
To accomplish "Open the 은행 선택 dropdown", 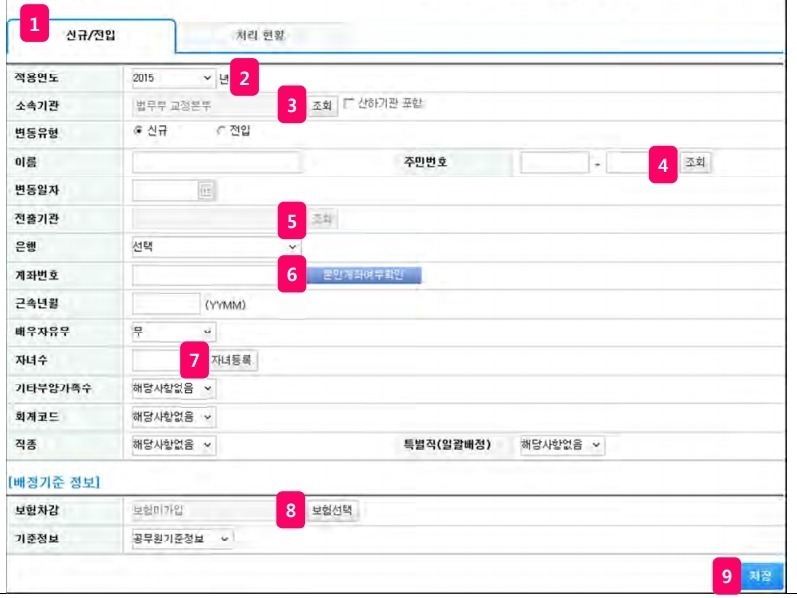I will pyautogui.click(x=216, y=247).
